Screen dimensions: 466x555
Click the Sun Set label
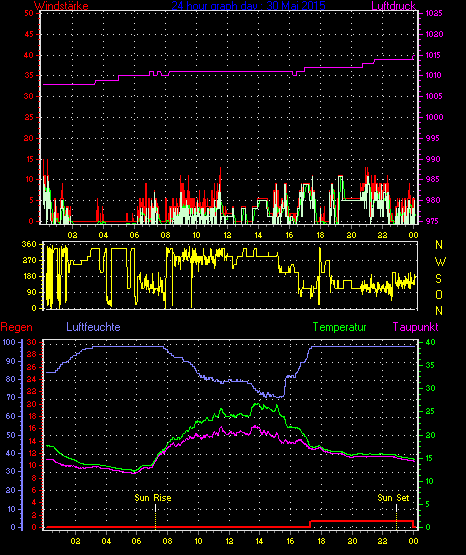pos(393,498)
